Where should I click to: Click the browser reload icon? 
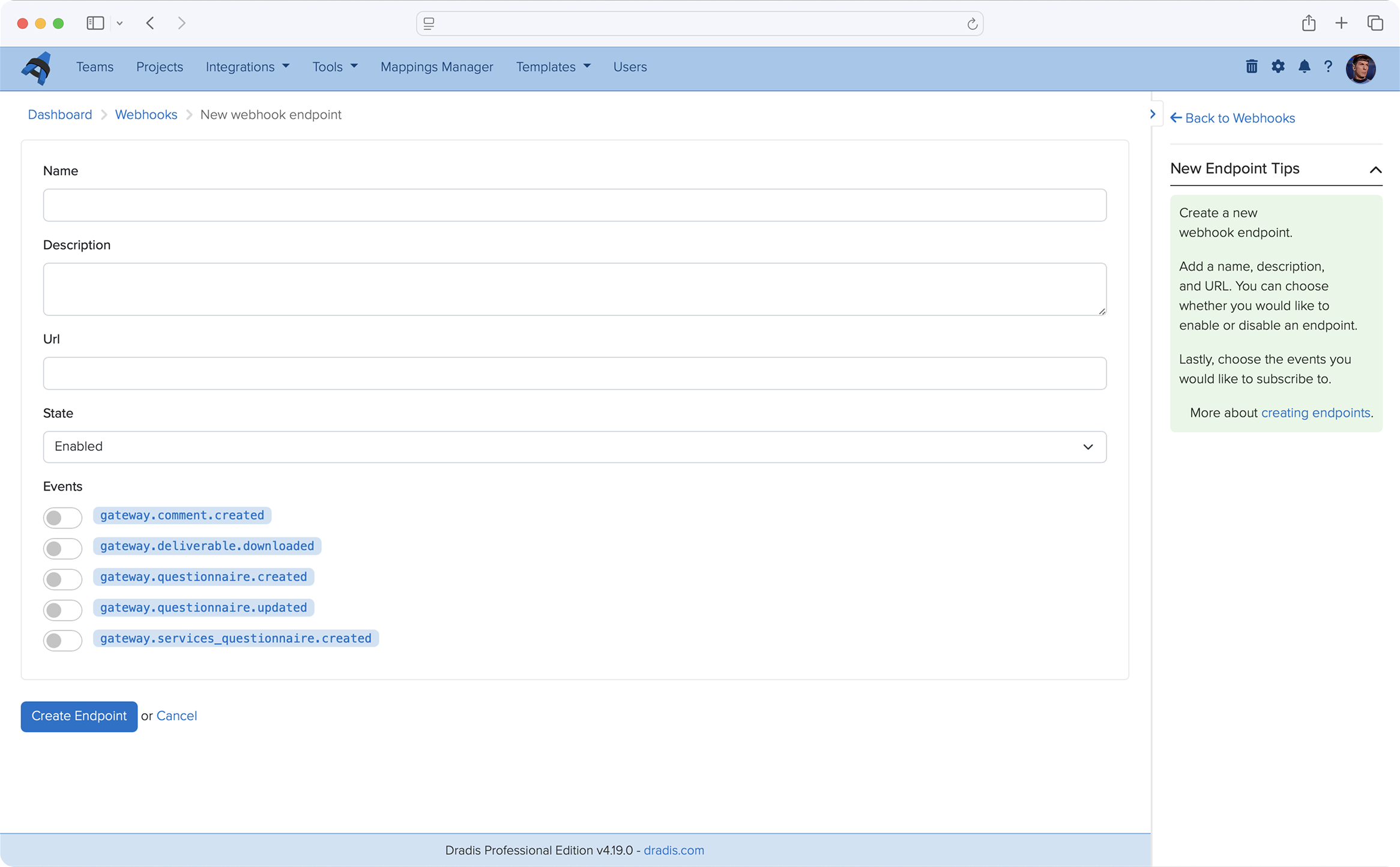971,23
